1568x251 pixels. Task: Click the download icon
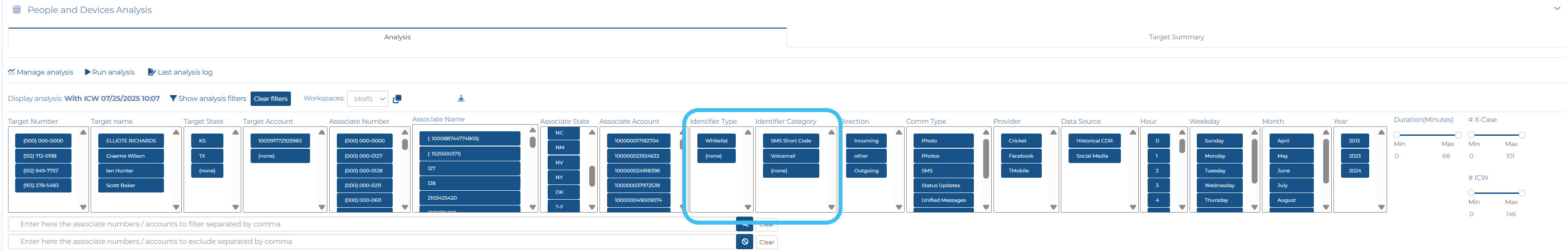pos(461,98)
